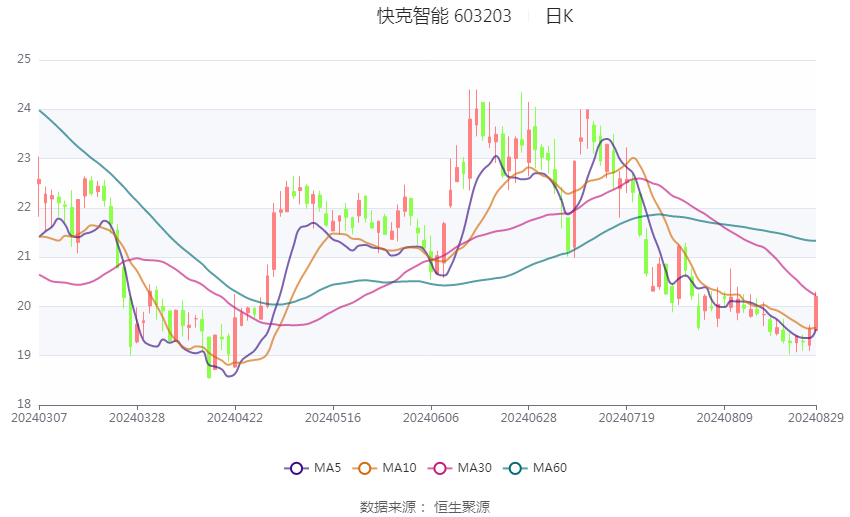Click x-axis date label 20240516
This screenshot has width=850, height=517.
[333, 418]
